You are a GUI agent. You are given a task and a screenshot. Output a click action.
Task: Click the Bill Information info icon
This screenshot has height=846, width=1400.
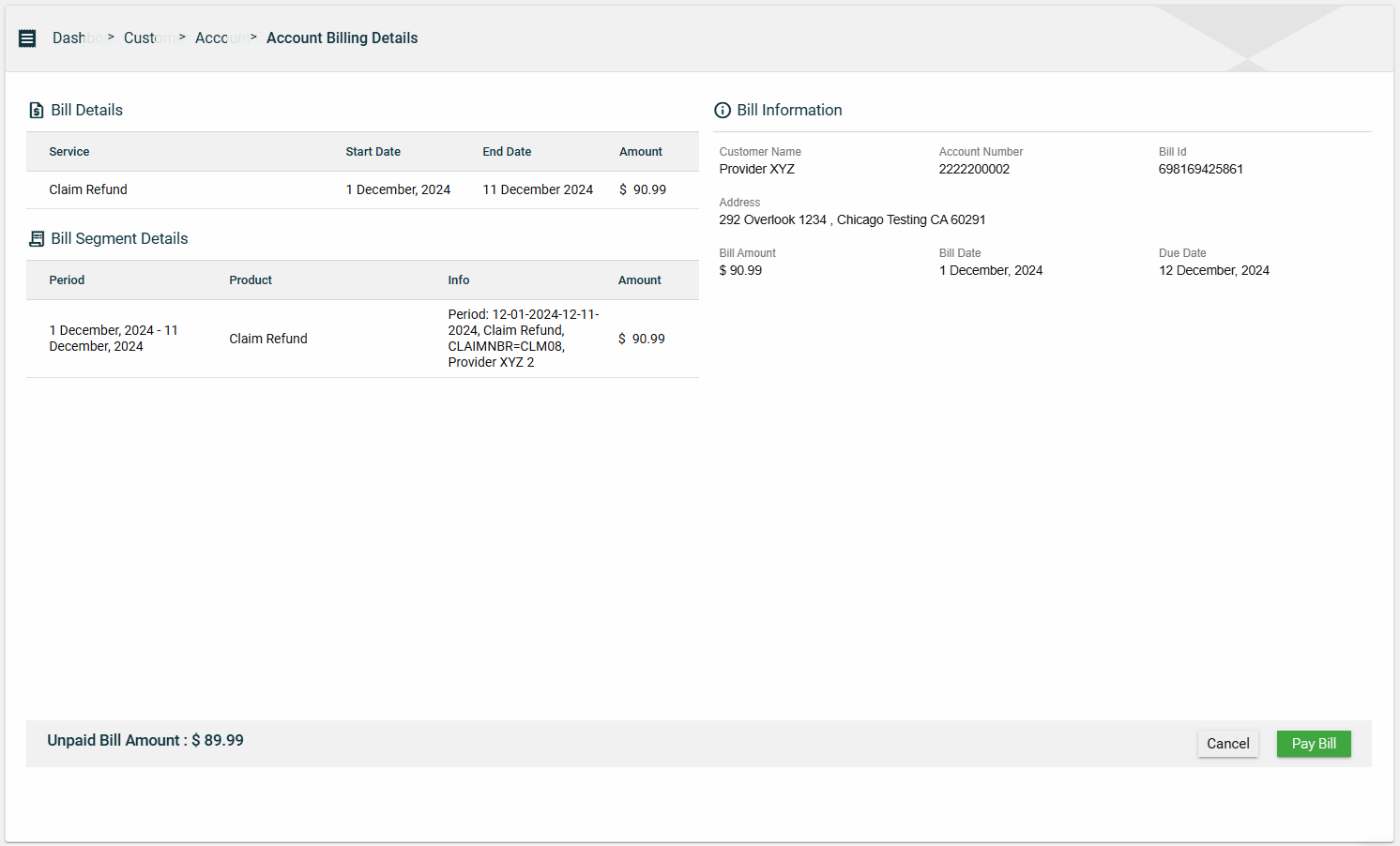pyautogui.click(x=723, y=111)
